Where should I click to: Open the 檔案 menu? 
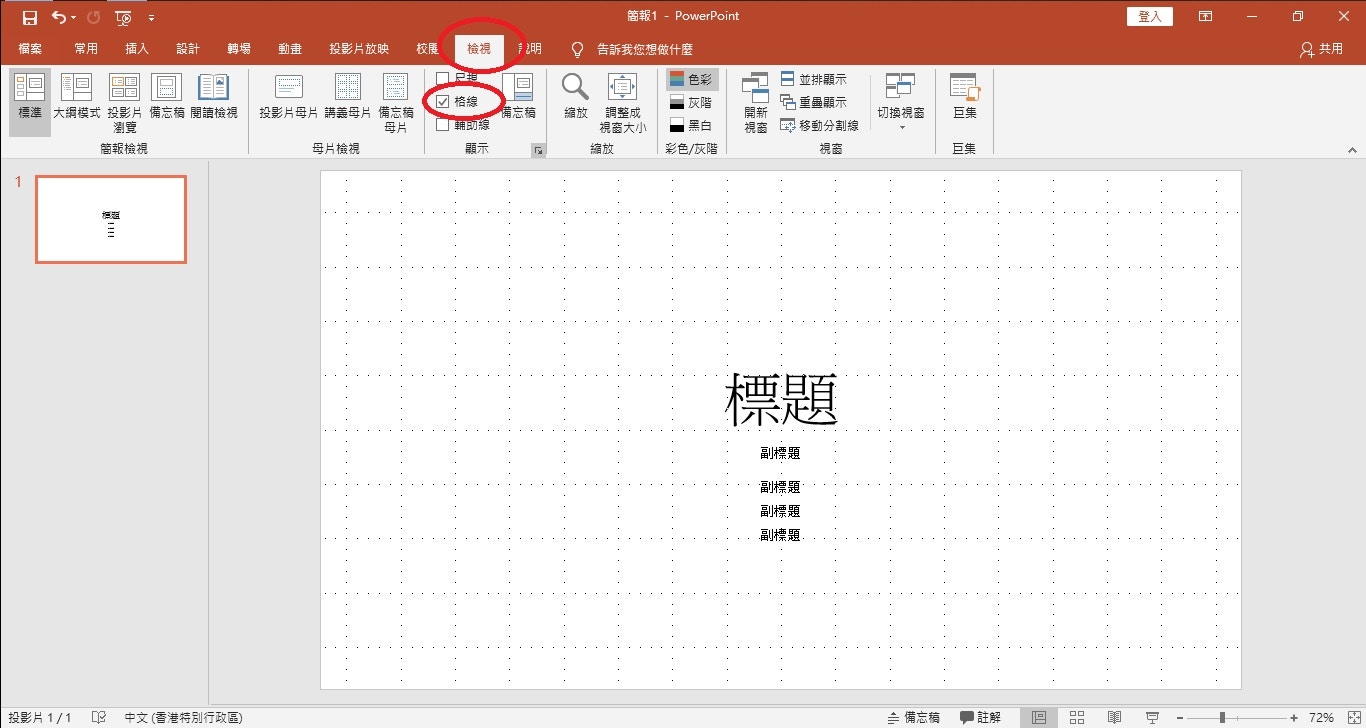coord(30,48)
